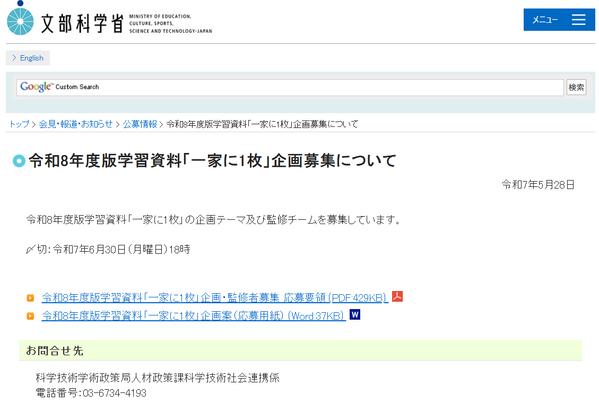
Task: Select department name 科学技術学術政策局人材政策課
Action: pos(110,378)
